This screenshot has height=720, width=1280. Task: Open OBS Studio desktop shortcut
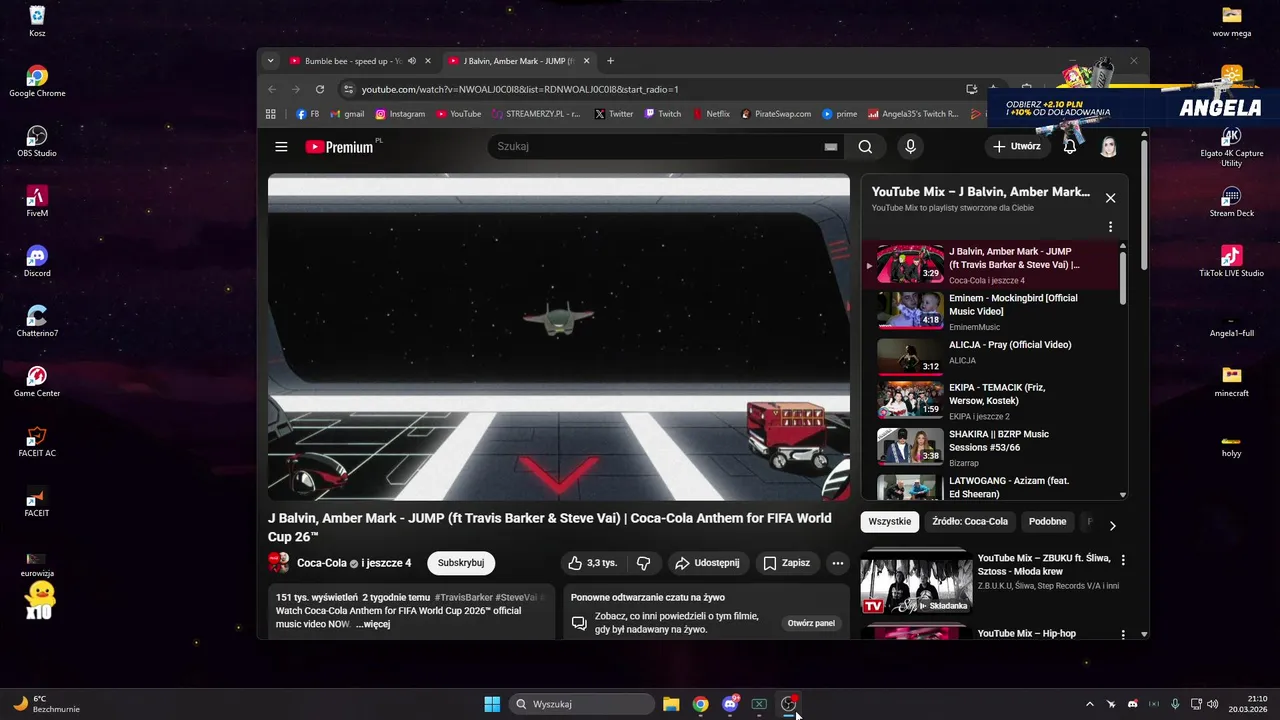[x=37, y=141]
